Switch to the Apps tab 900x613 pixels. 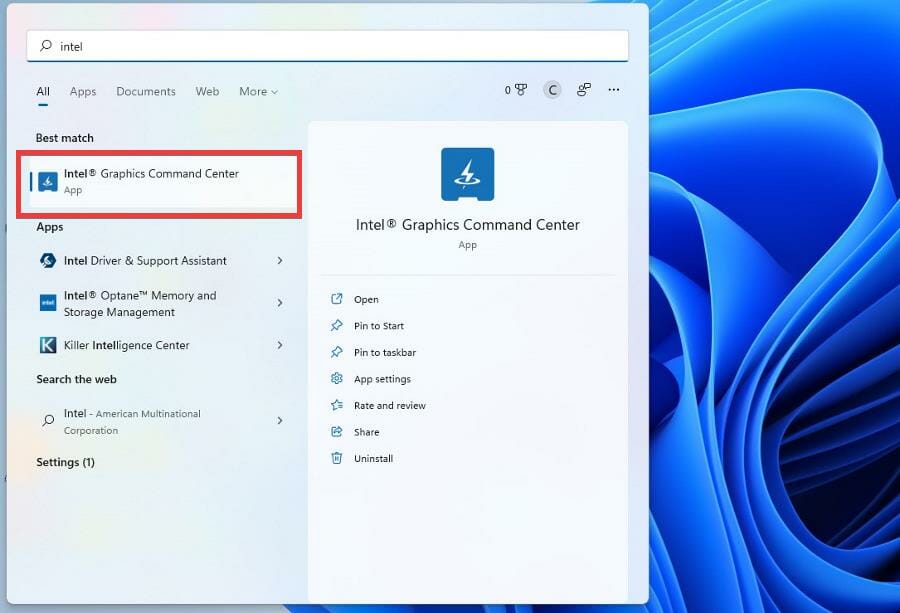tap(83, 91)
